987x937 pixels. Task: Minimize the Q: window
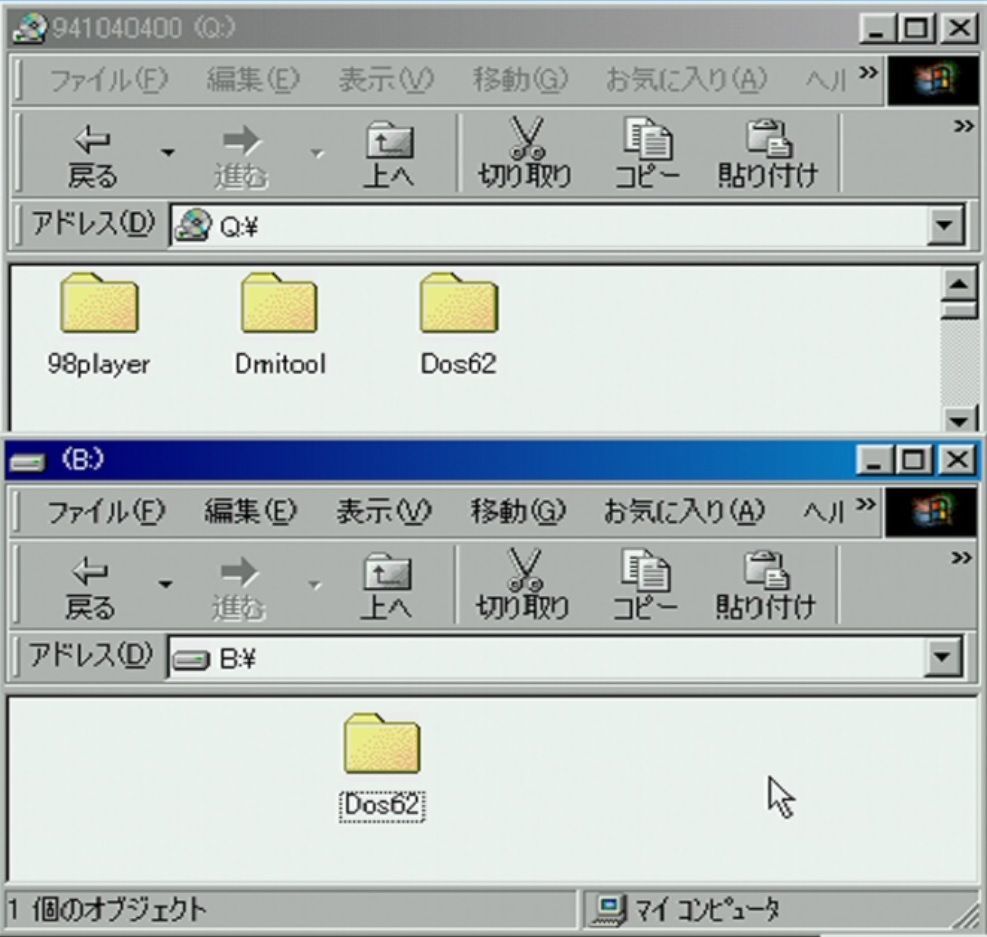pos(877,28)
